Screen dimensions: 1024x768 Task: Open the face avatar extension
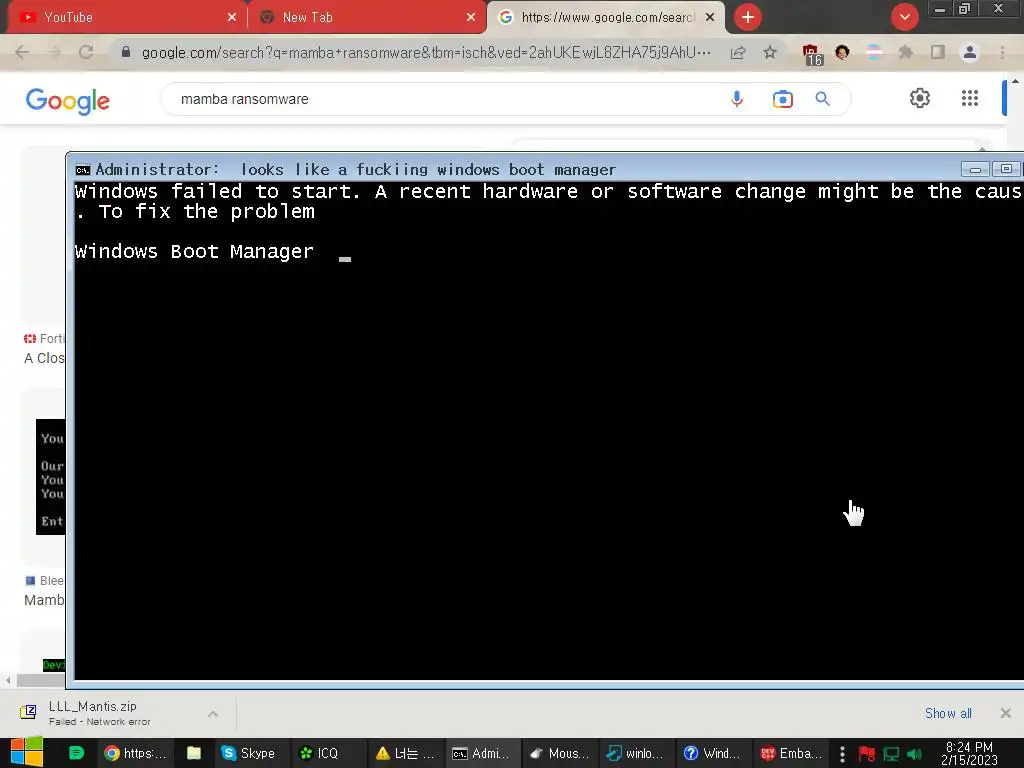click(x=842, y=52)
